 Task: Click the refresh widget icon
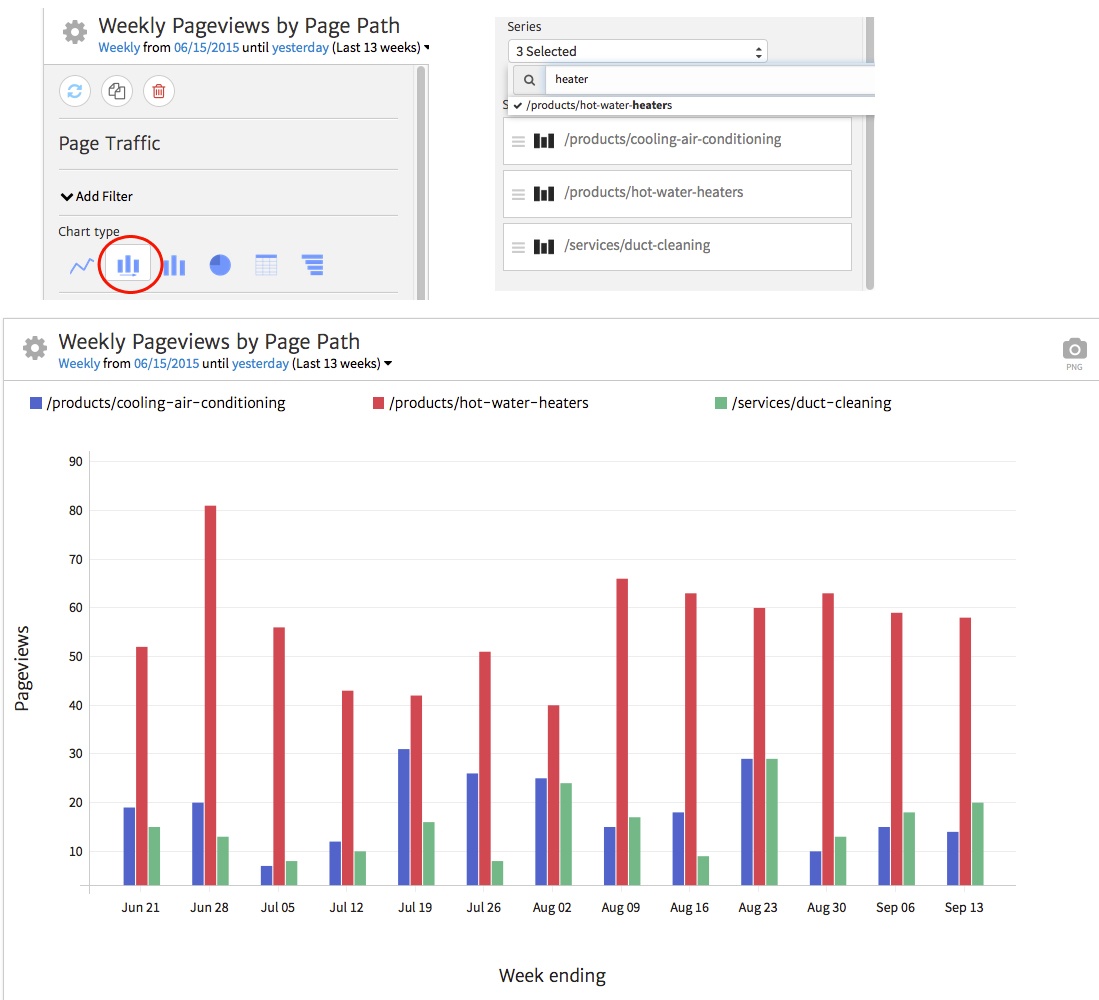(75, 90)
